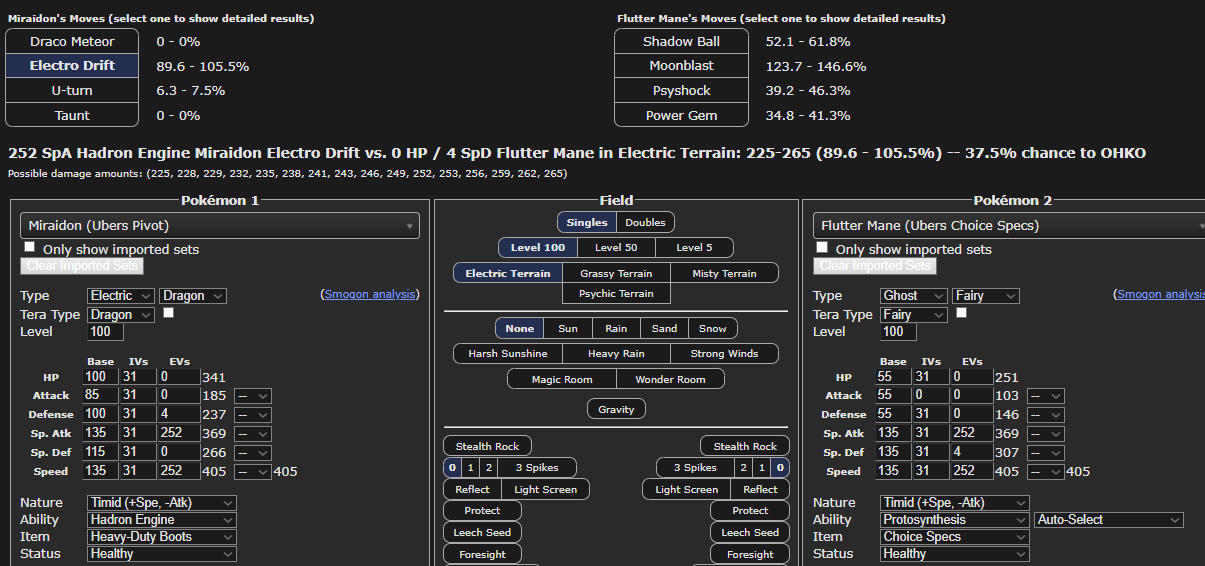Open Flutter Mane's Fairy second type dropdown
The height and width of the screenshot is (566, 1205).
pyautogui.click(x=986, y=296)
